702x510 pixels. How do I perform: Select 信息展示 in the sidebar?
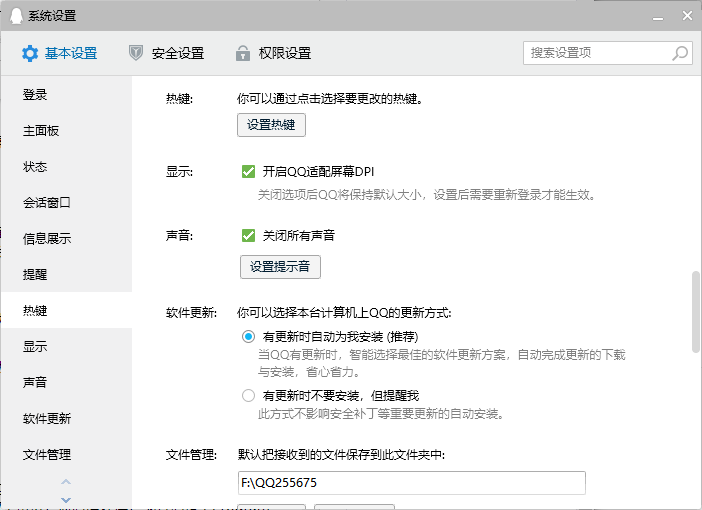67,239
